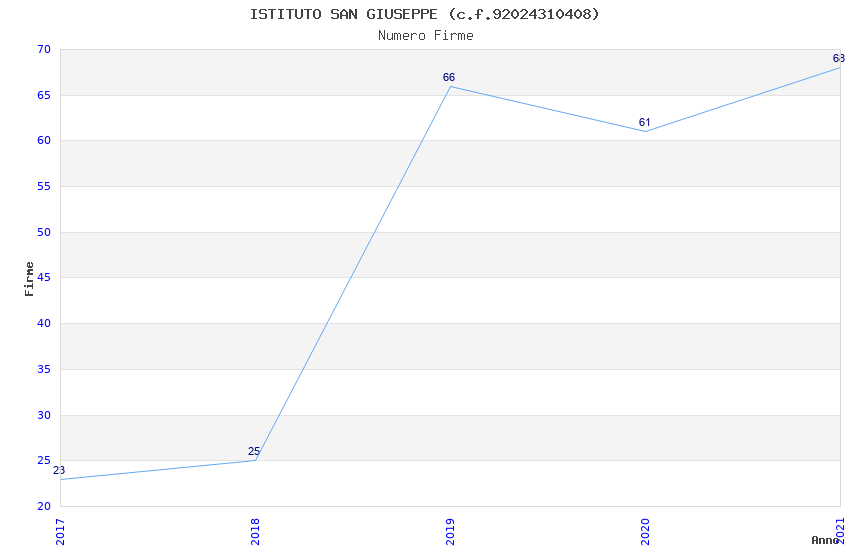Click the chart title ISTITUTO SAN GIUSEPPE
The height and width of the screenshot is (550, 850).
point(424,14)
